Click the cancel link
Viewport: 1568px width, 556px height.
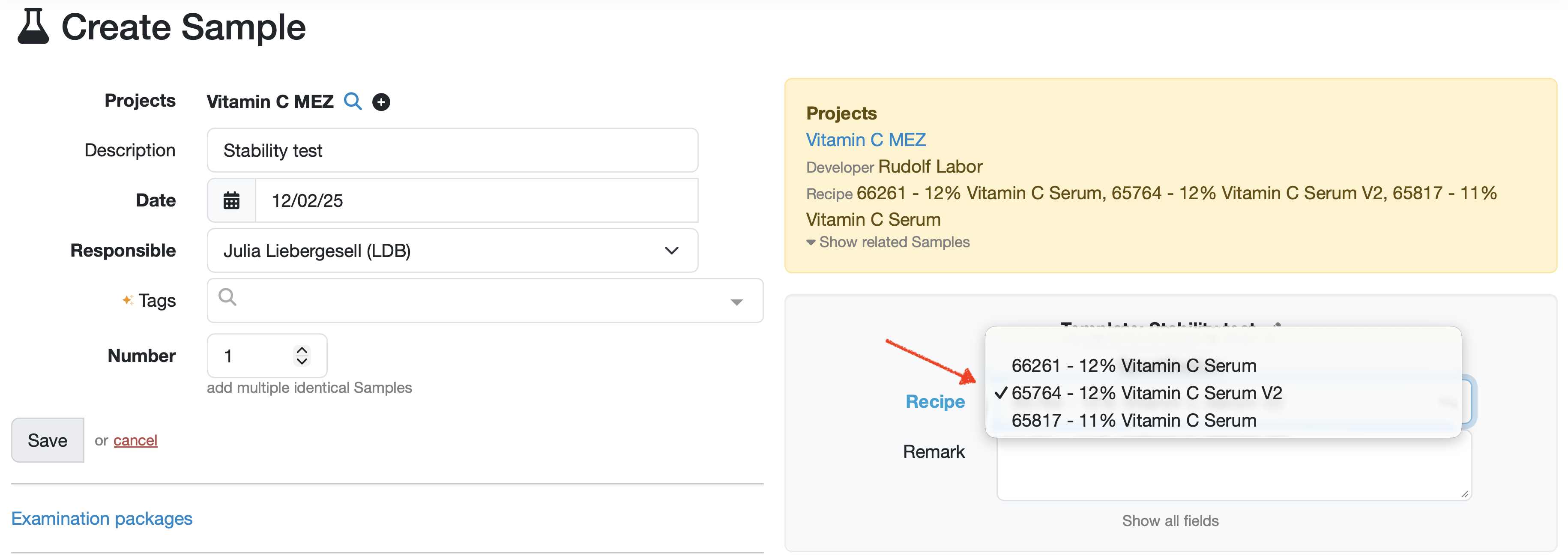(x=135, y=440)
